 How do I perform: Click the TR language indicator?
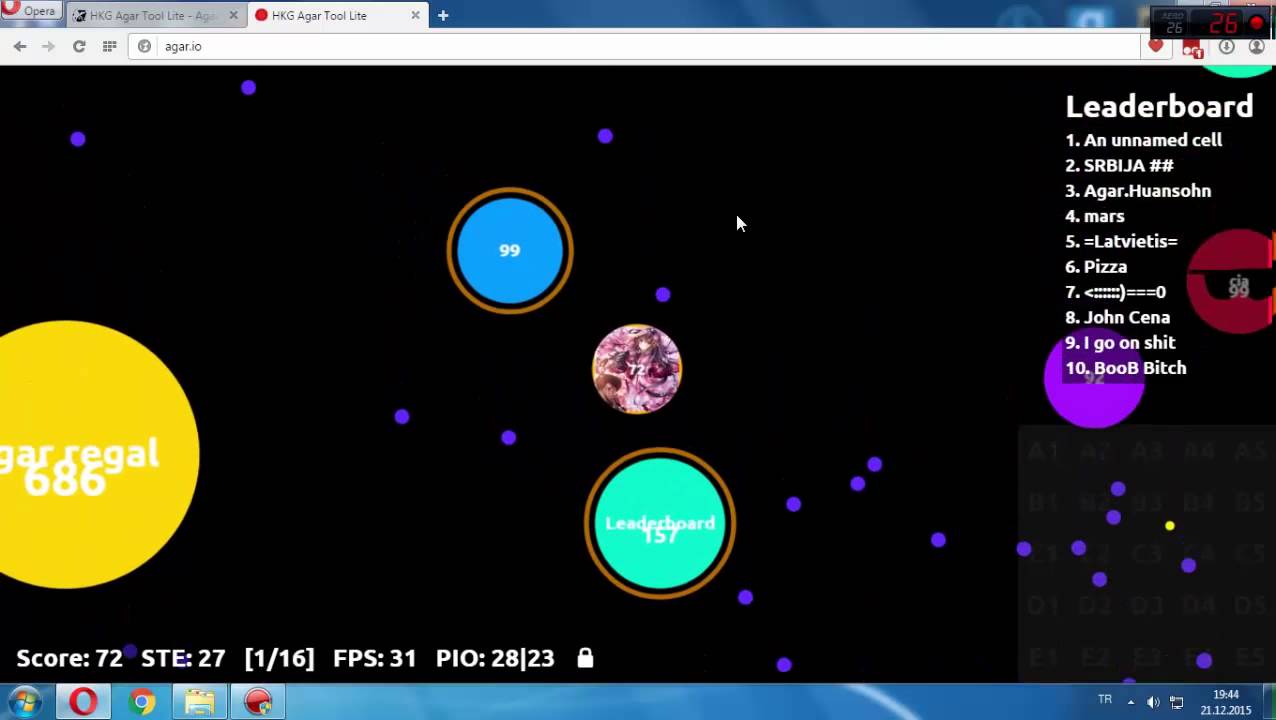(1105, 700)
